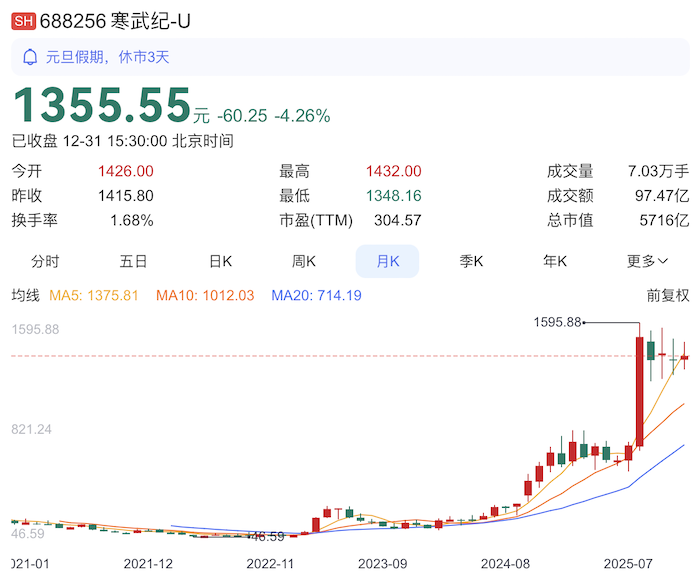The height and width of the screenshot is (584, 700).
Task: Switch to the 分时 chart tab
Action: pyautogui.click(x=45, y=261)
